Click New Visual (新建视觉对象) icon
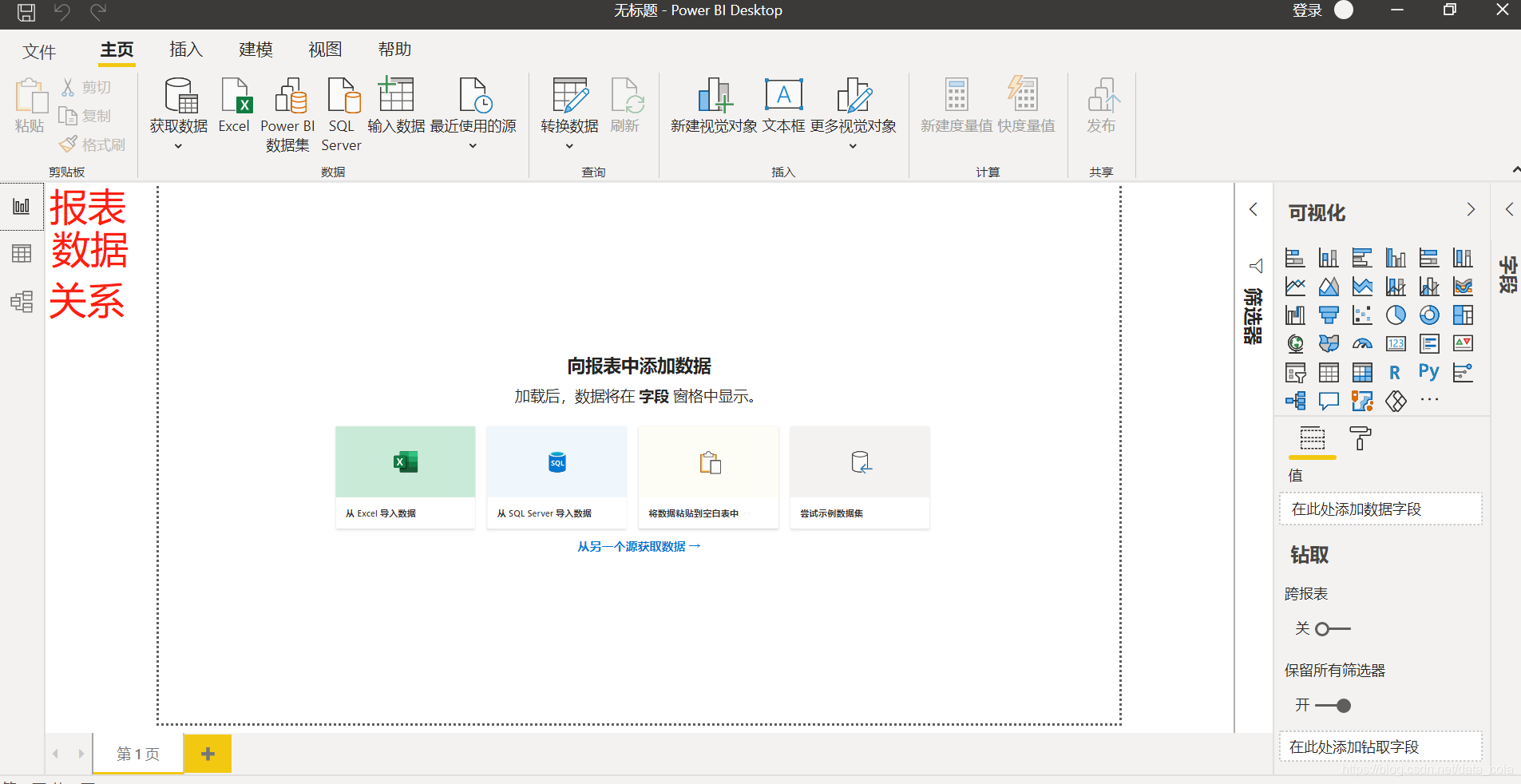 click(715, 96)
